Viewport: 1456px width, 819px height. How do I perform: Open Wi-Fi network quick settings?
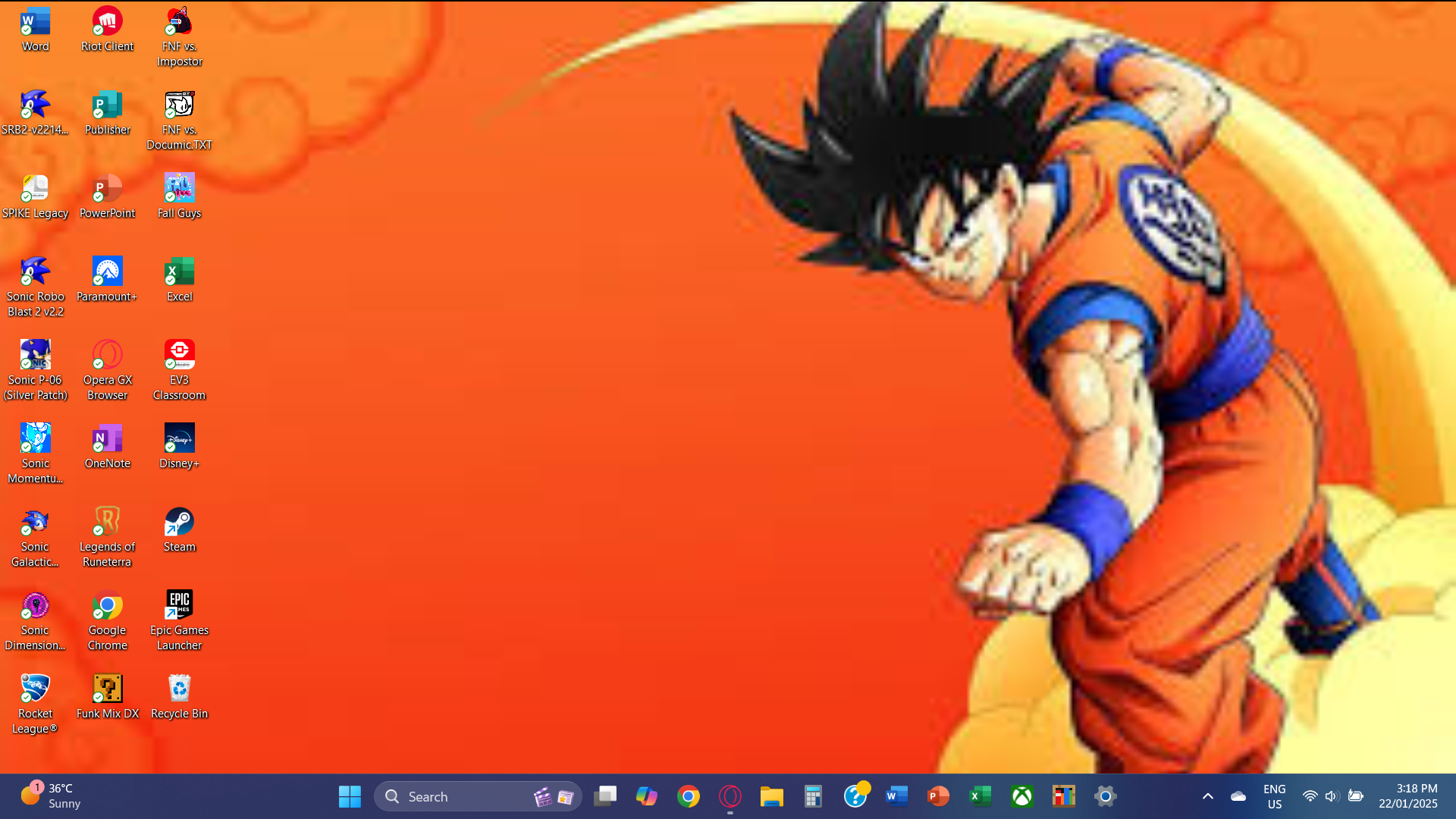[x=1310, y=796]
